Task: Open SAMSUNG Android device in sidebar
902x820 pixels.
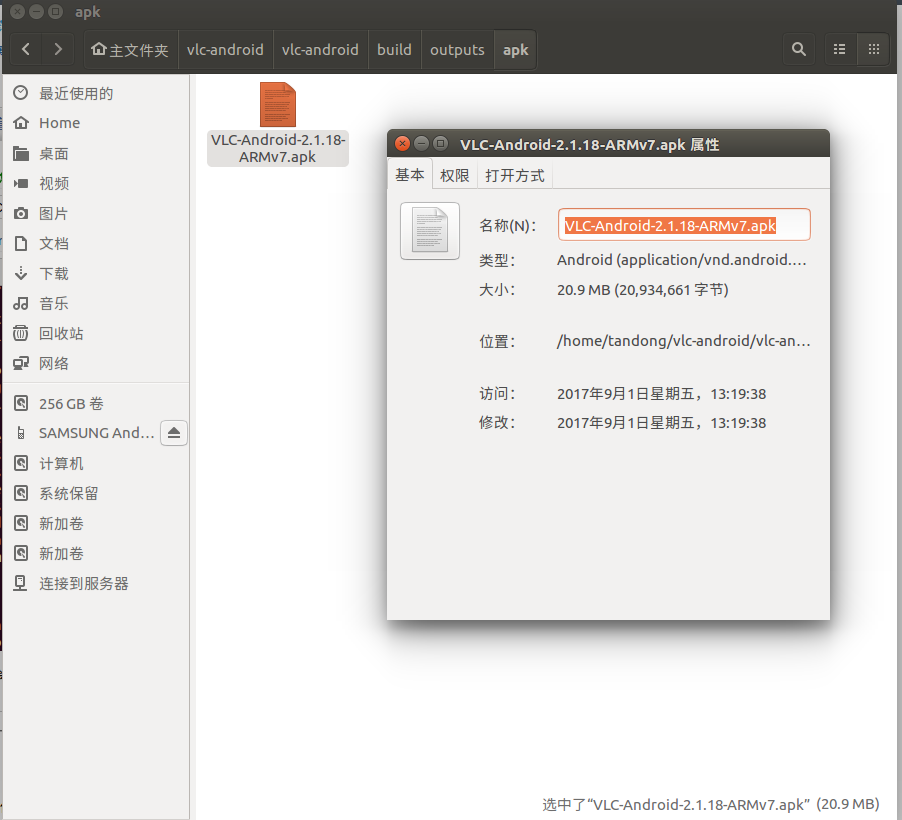Action: (82, 433)
